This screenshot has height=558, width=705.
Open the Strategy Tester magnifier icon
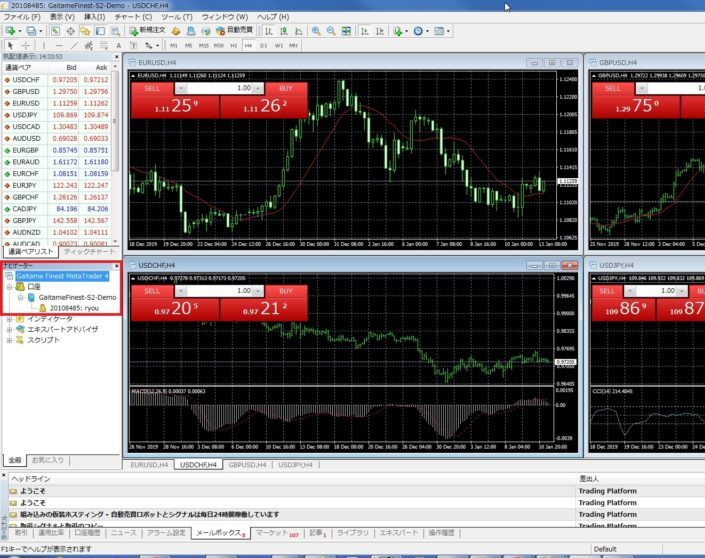pyautogui.click(x=116, y=31)
